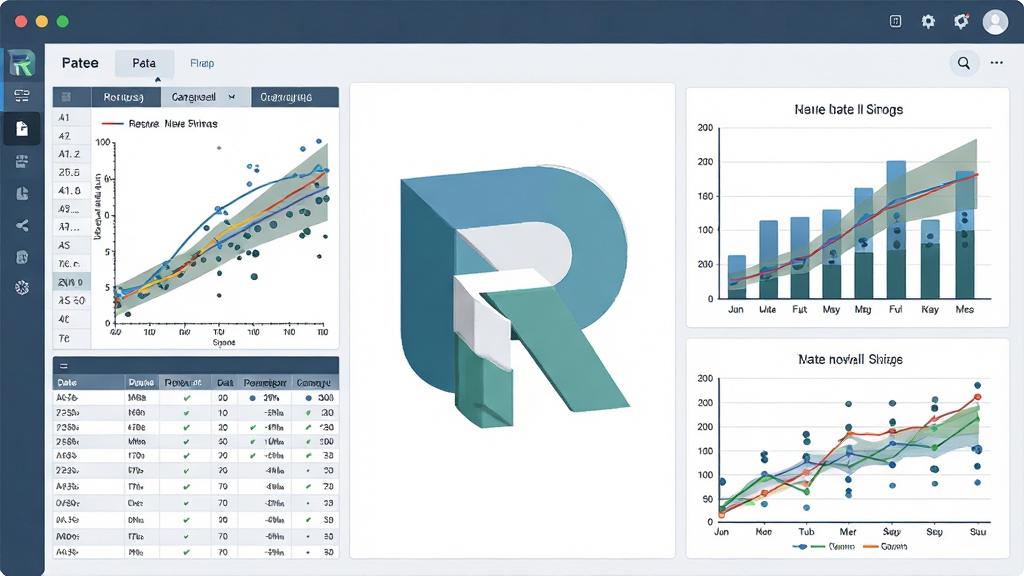Click the blue-green legend entry under the bottom chart
This screenshot has height=576, width=1024.
823,547
